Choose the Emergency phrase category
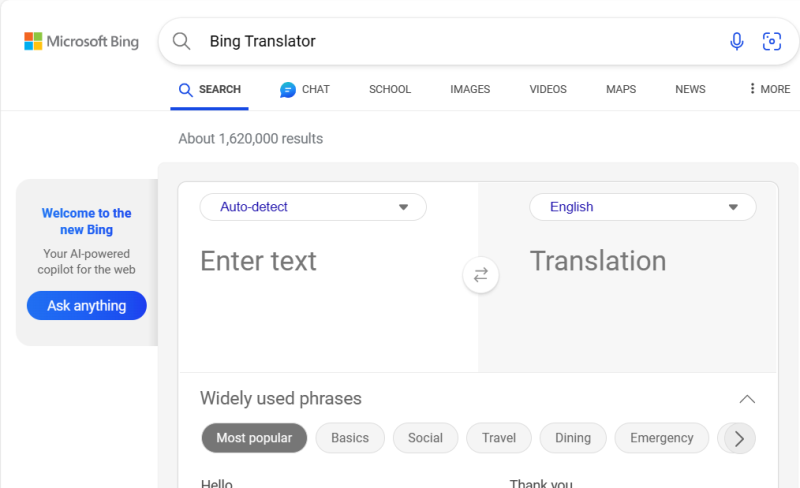 (x=661, y=438)
